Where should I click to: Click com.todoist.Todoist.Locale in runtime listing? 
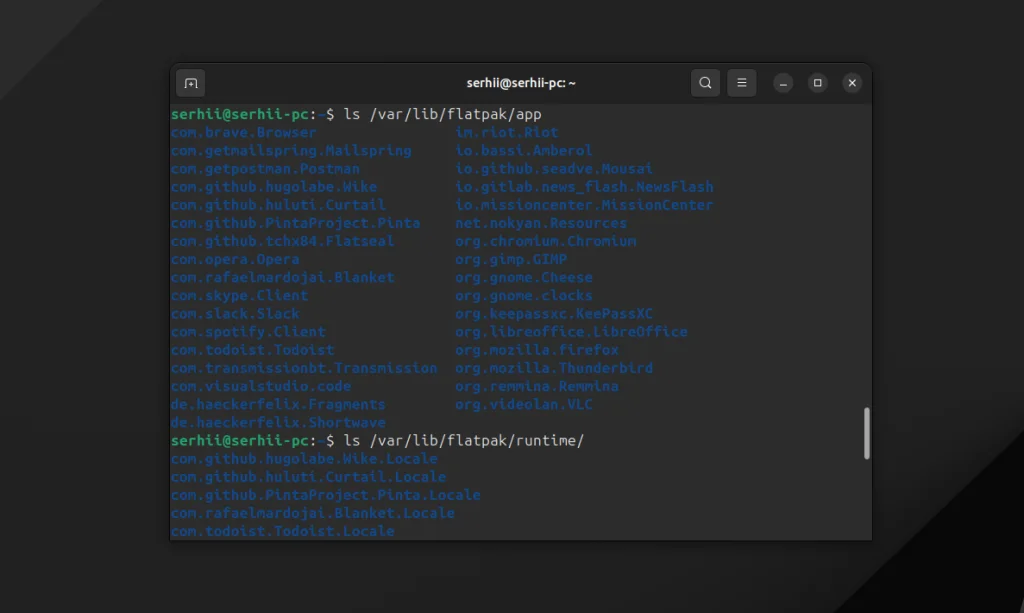click(282, 531)
